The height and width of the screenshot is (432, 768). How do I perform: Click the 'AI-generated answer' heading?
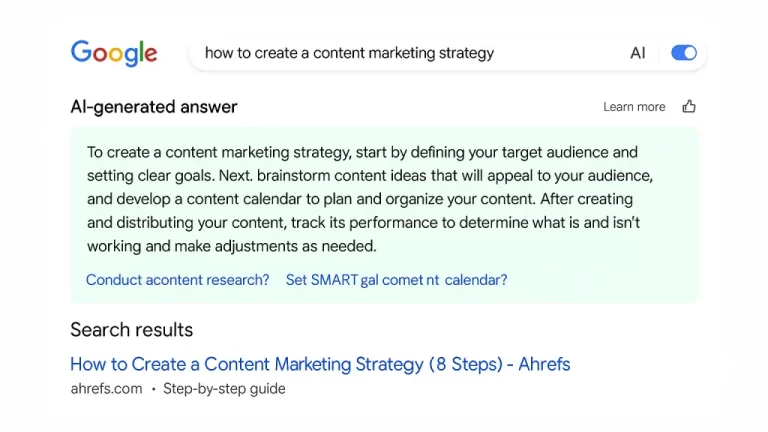click(x=154, y=107)
